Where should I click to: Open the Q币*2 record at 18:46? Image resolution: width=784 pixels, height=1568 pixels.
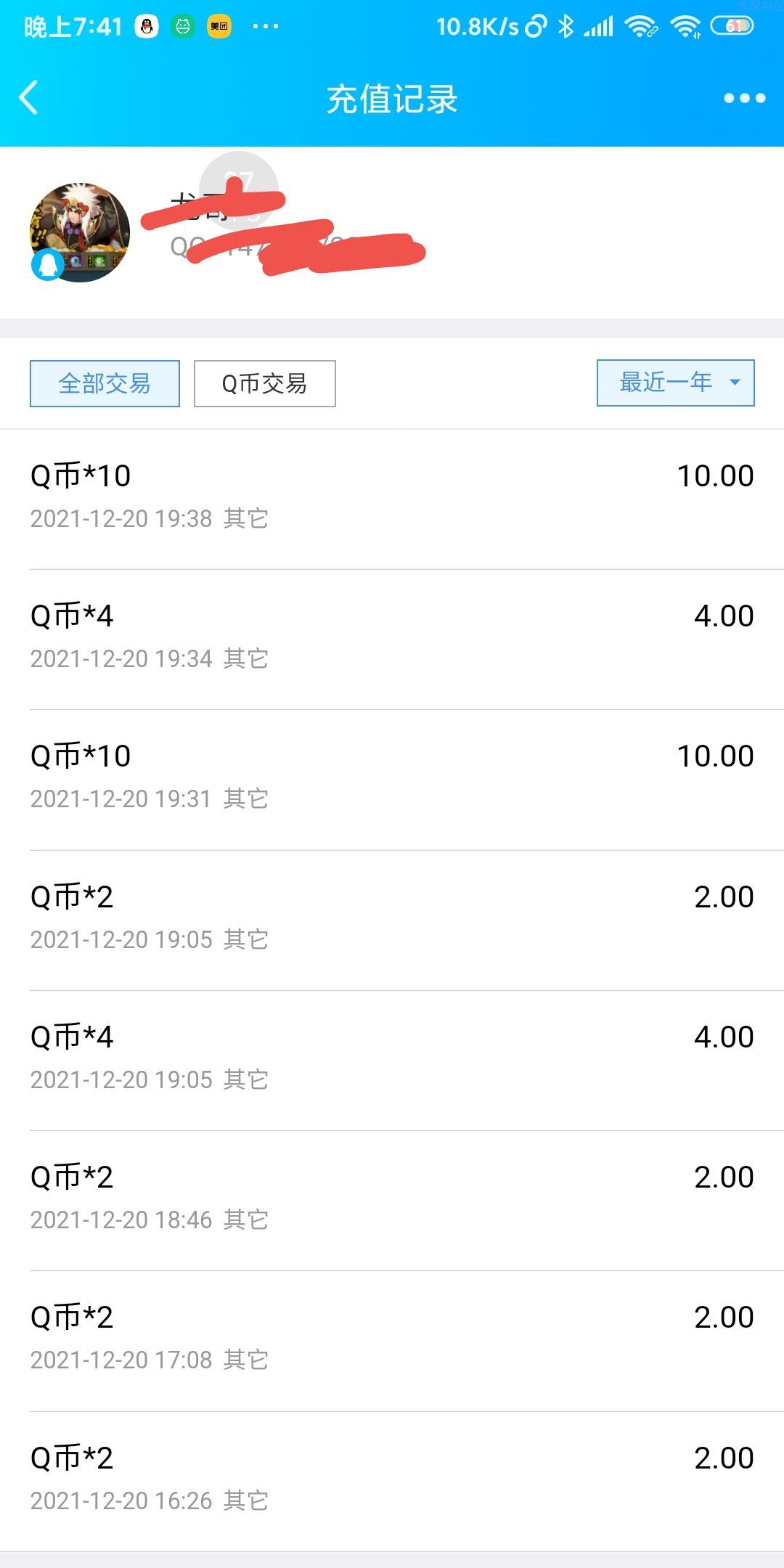(x=392, y=1197)
